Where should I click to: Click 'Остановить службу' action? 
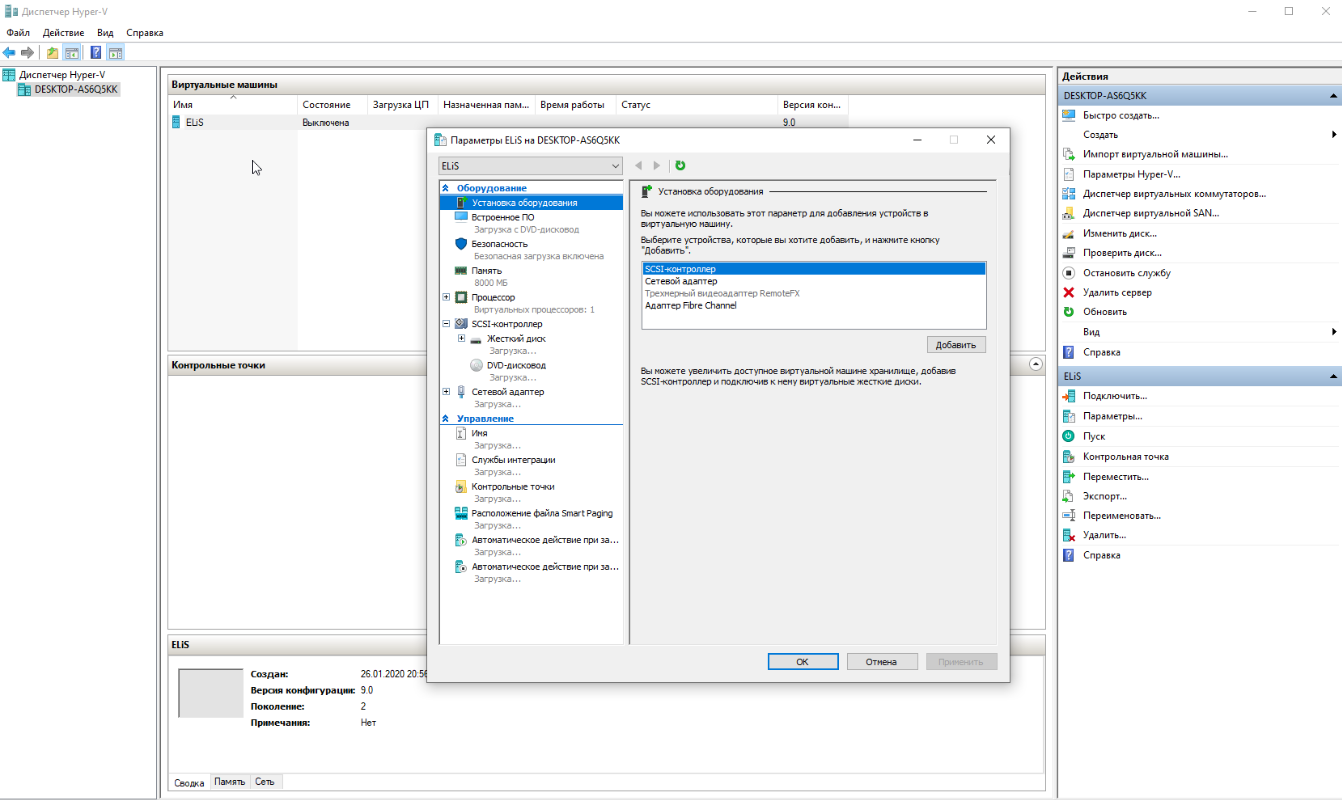click(1126, 272)
